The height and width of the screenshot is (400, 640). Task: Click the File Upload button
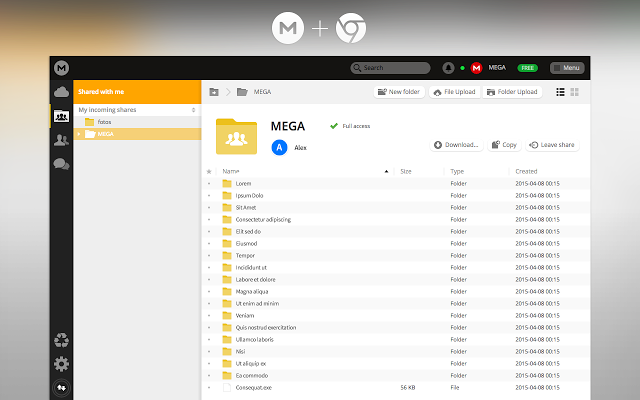[454, 92]
